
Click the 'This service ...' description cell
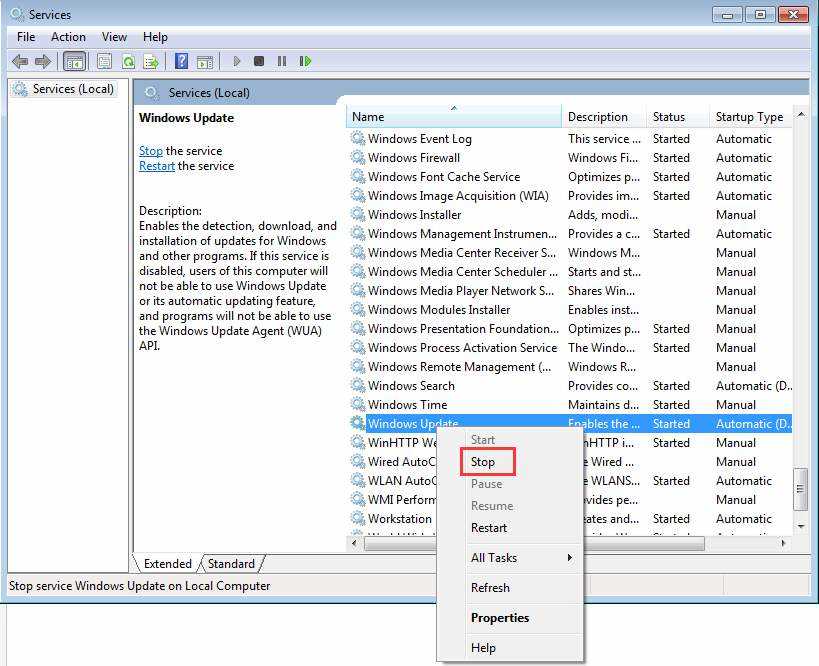click(x=604, y=138)
